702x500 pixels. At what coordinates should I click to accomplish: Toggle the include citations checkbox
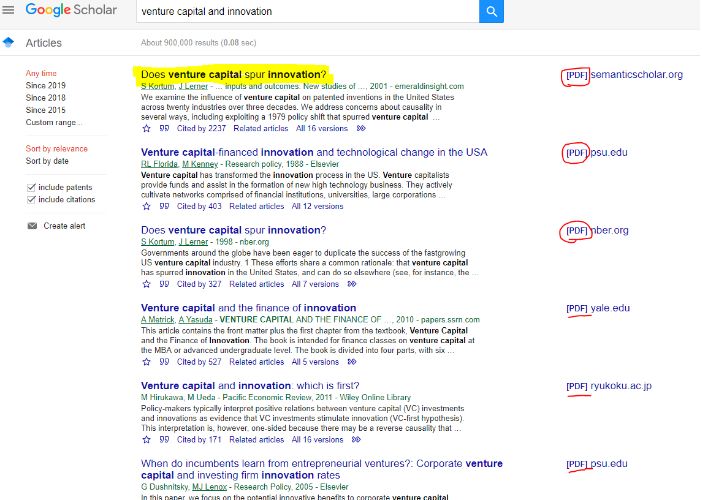[31, 199]
